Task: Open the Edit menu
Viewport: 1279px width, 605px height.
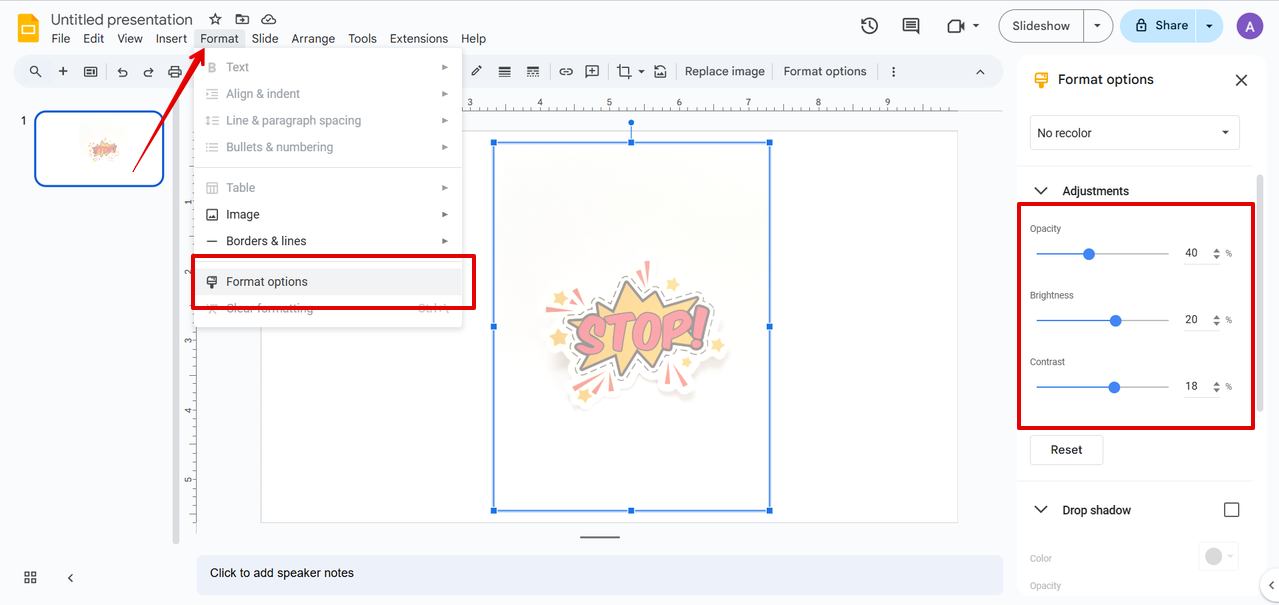Action: pyautogui.click(x=93, y=39)
